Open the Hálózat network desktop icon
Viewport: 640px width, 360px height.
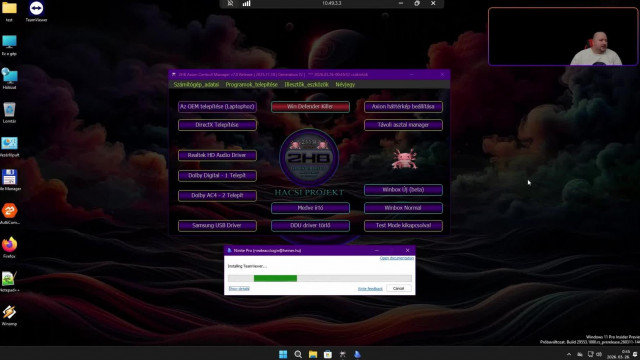pyautogui.click(x=9, y=79)
